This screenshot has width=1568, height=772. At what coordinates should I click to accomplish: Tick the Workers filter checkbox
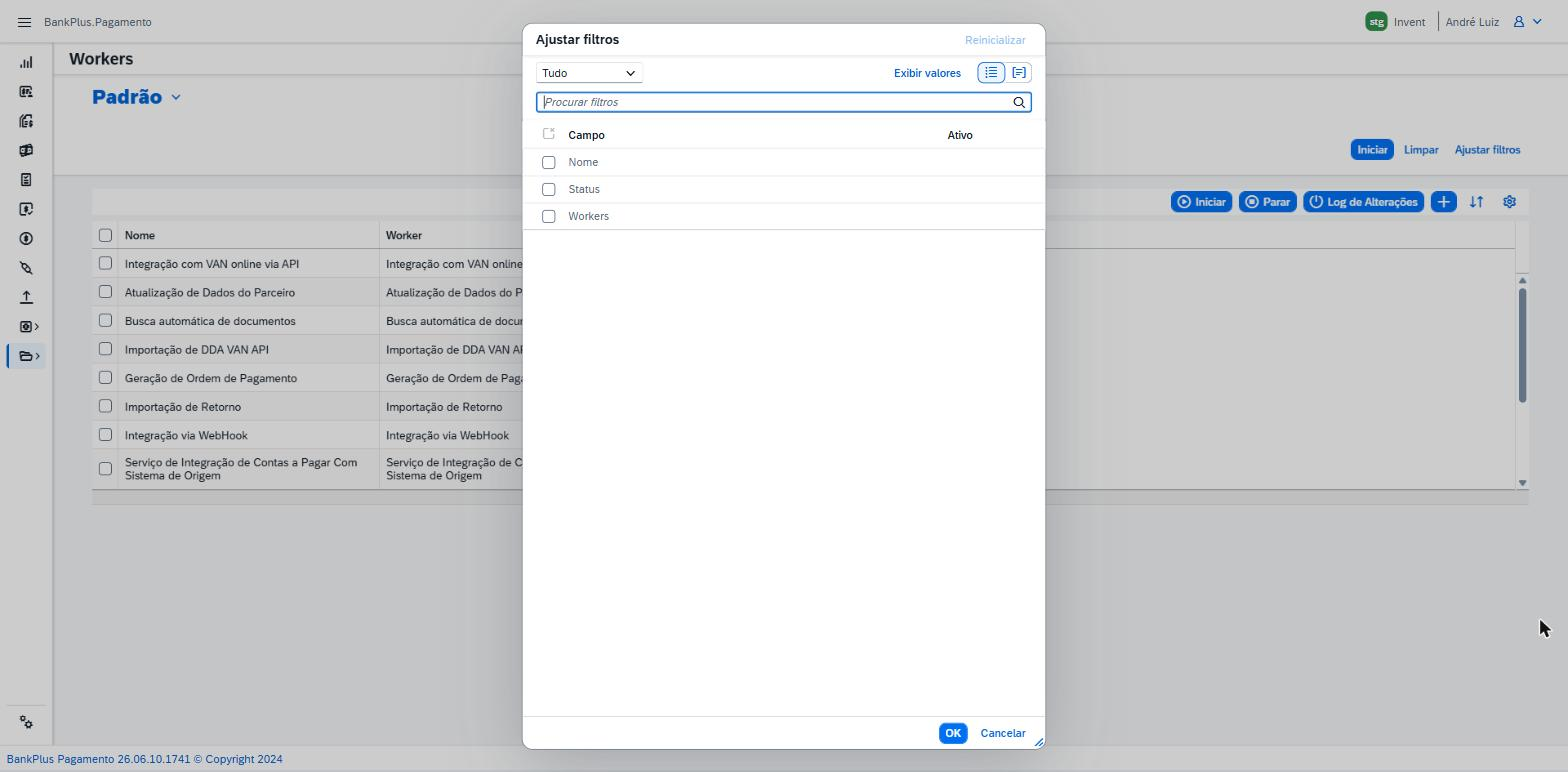pyautogui.click(x=548, y=216)
